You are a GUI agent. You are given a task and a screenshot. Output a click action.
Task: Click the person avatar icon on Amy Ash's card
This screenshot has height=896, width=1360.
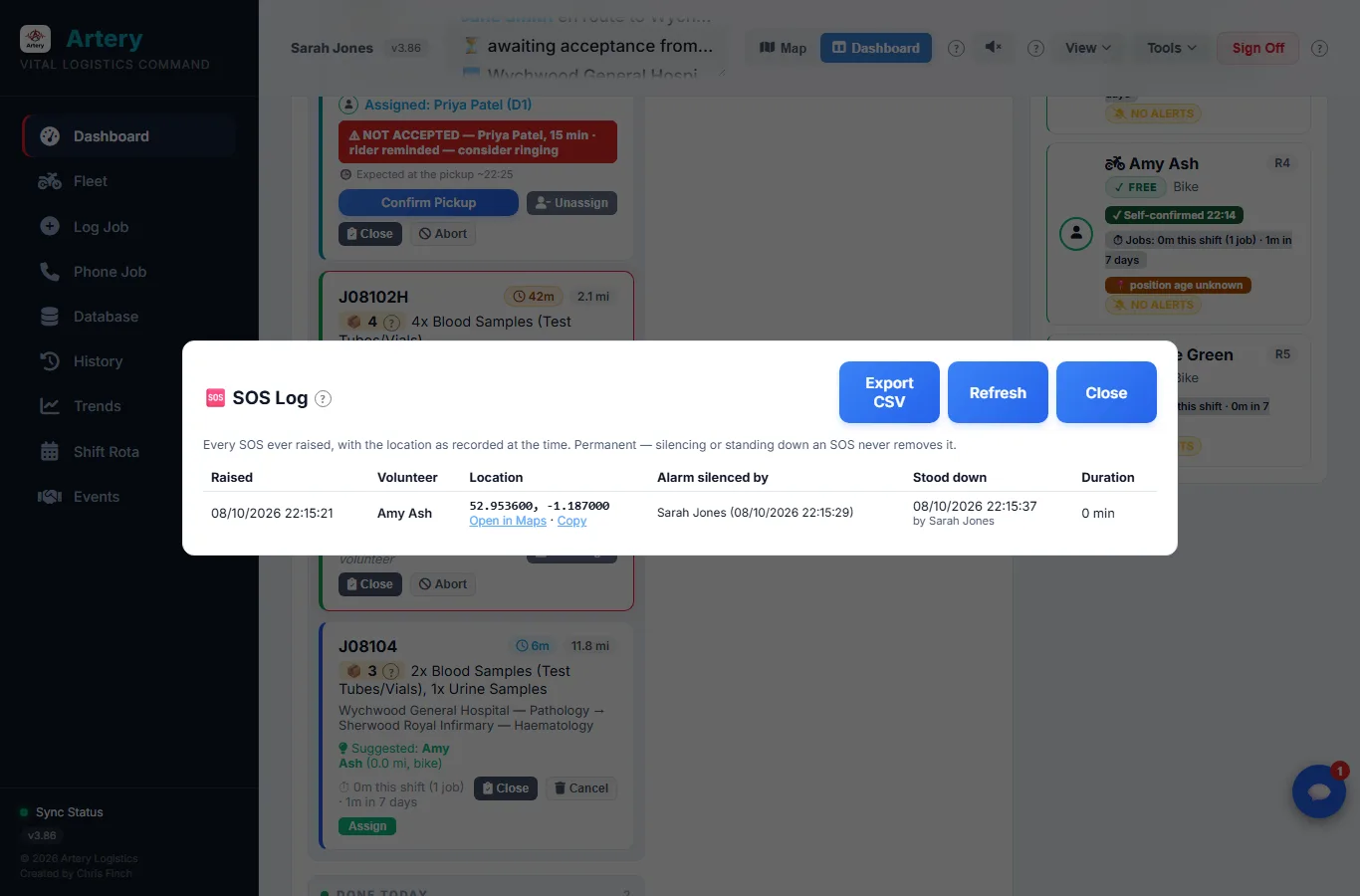click(x=1076, y=234)
